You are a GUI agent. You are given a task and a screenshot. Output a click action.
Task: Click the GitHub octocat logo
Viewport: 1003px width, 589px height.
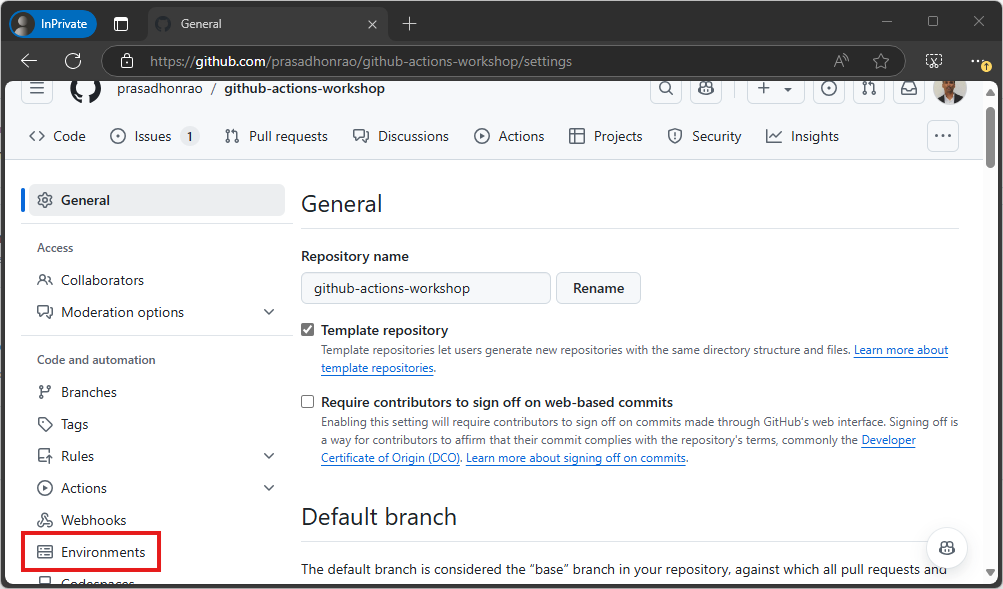(x=85, y=89)
